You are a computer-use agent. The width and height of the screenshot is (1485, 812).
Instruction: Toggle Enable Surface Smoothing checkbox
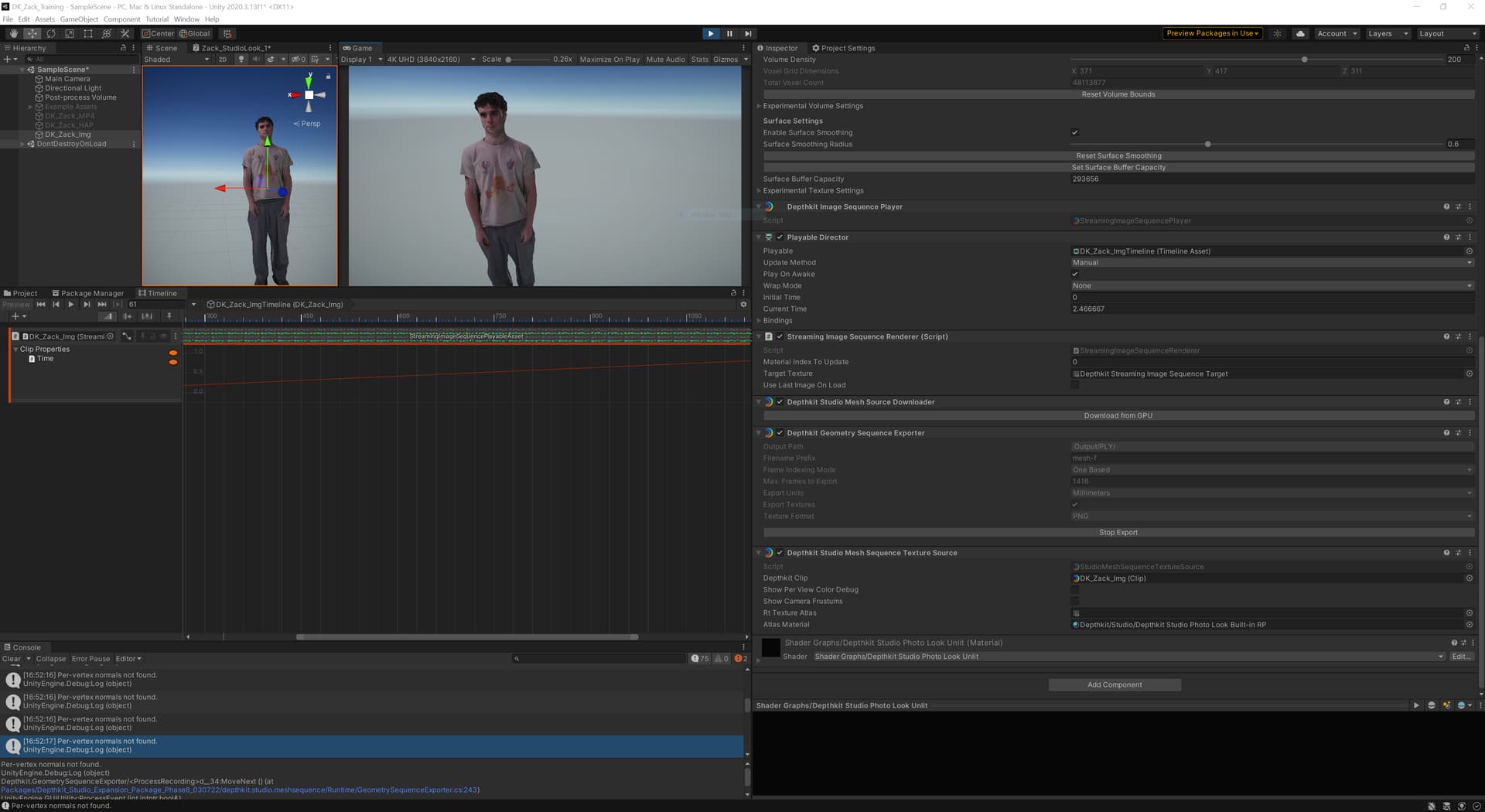(1074, 133)
